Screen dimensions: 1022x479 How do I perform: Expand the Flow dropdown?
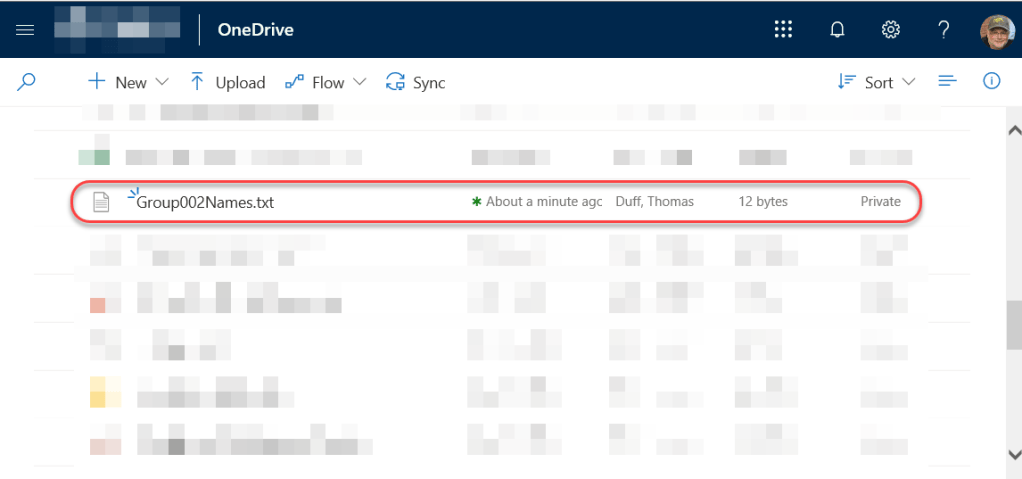325,82
